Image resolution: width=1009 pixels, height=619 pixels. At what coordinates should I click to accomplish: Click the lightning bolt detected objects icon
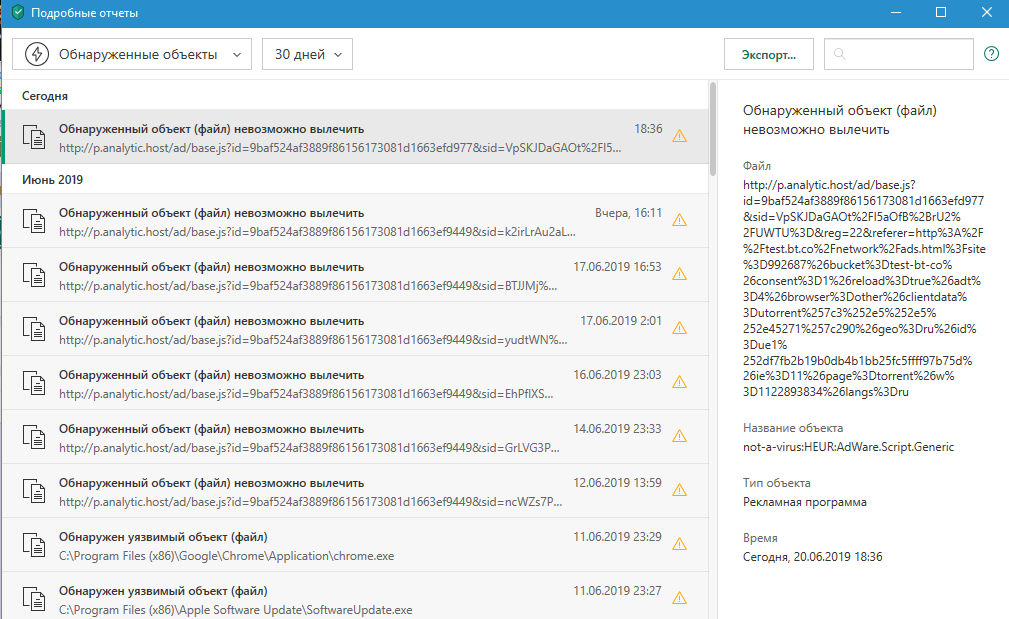[x=37, y=54]
